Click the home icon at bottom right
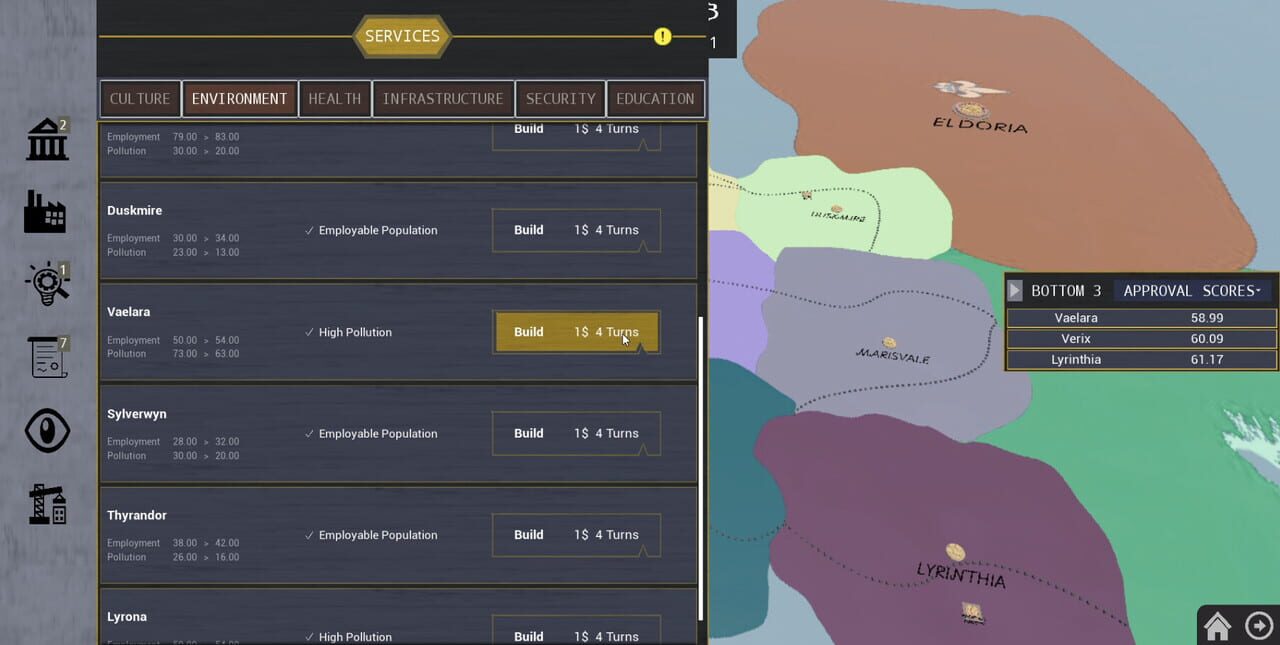The height and width of the screenshot is (645, 1280). [1217, 625]
